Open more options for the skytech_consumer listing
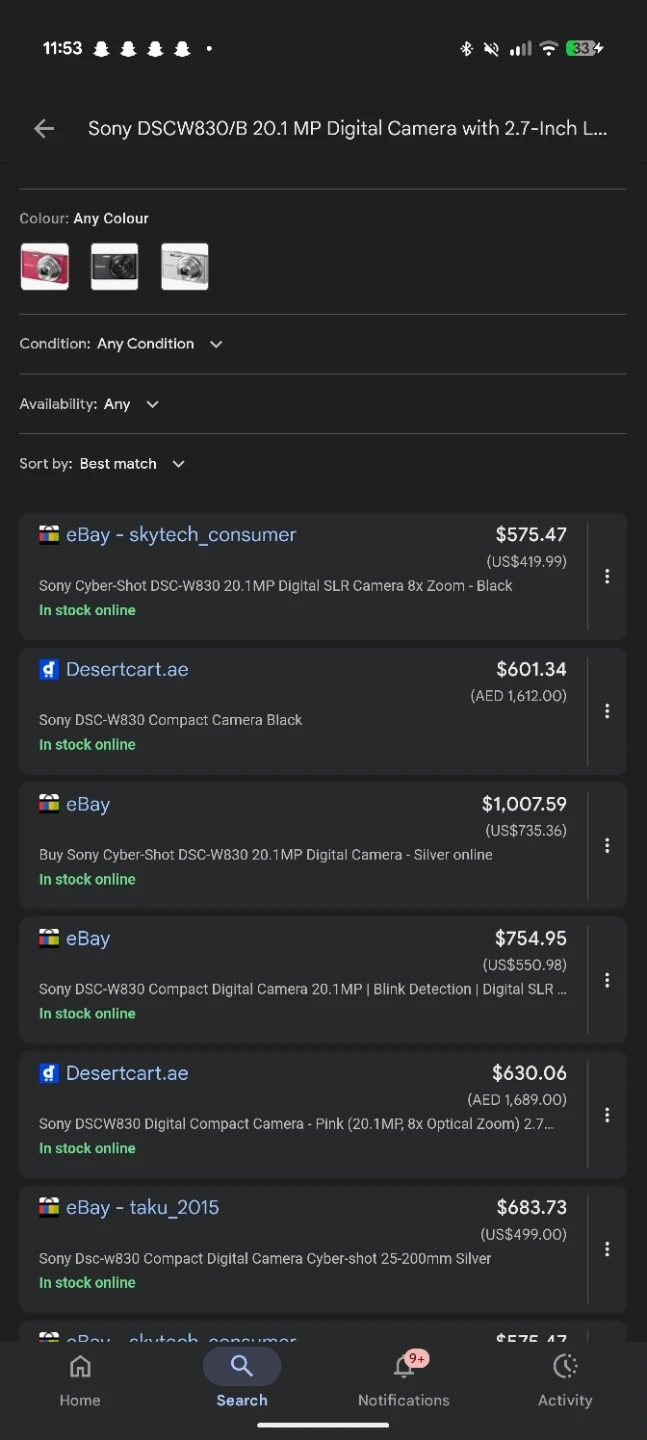Screen dimensions: 647x1440 [x=607, y=576]
